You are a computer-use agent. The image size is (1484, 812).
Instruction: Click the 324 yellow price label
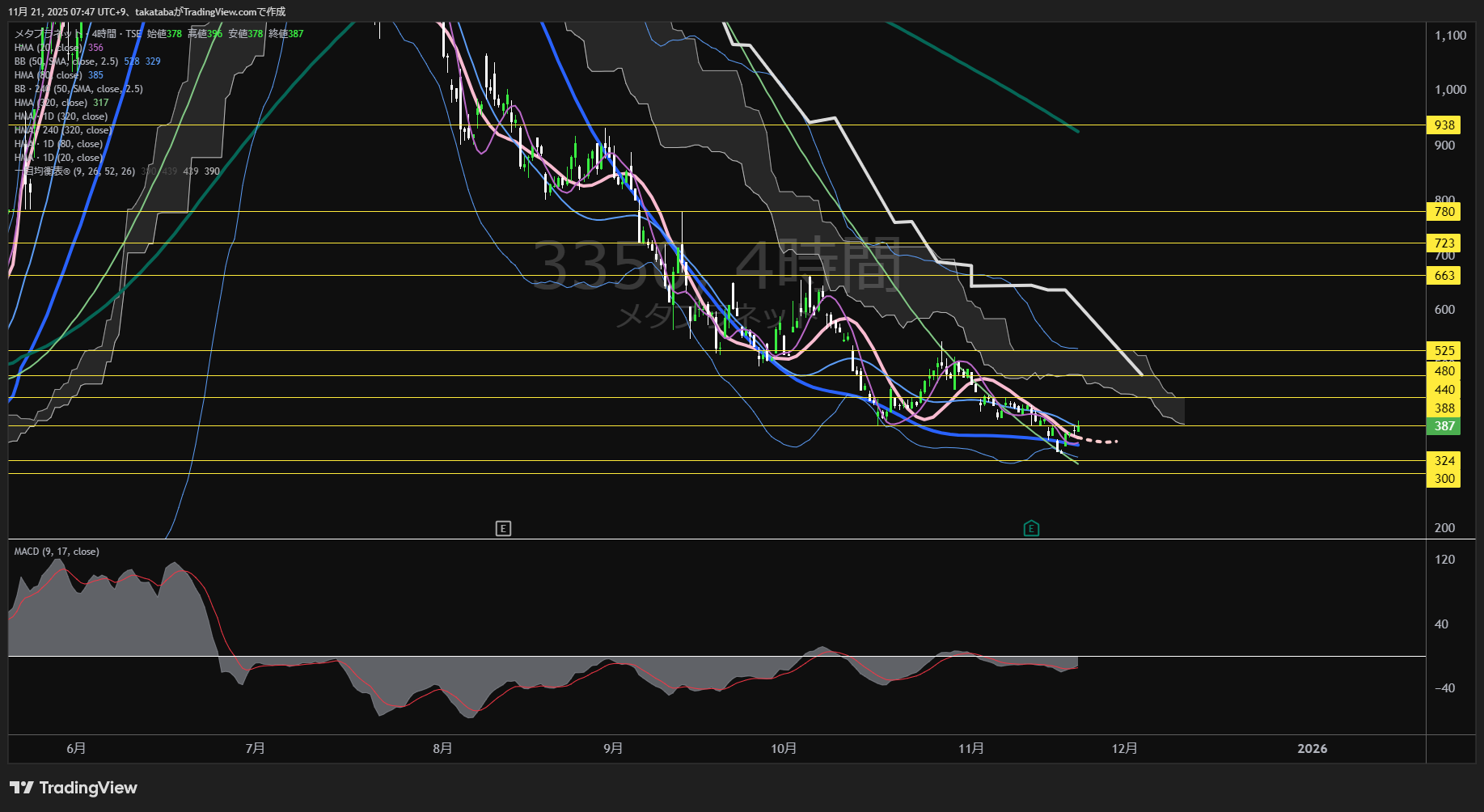pyautogui.click(x=1444, y=461)
